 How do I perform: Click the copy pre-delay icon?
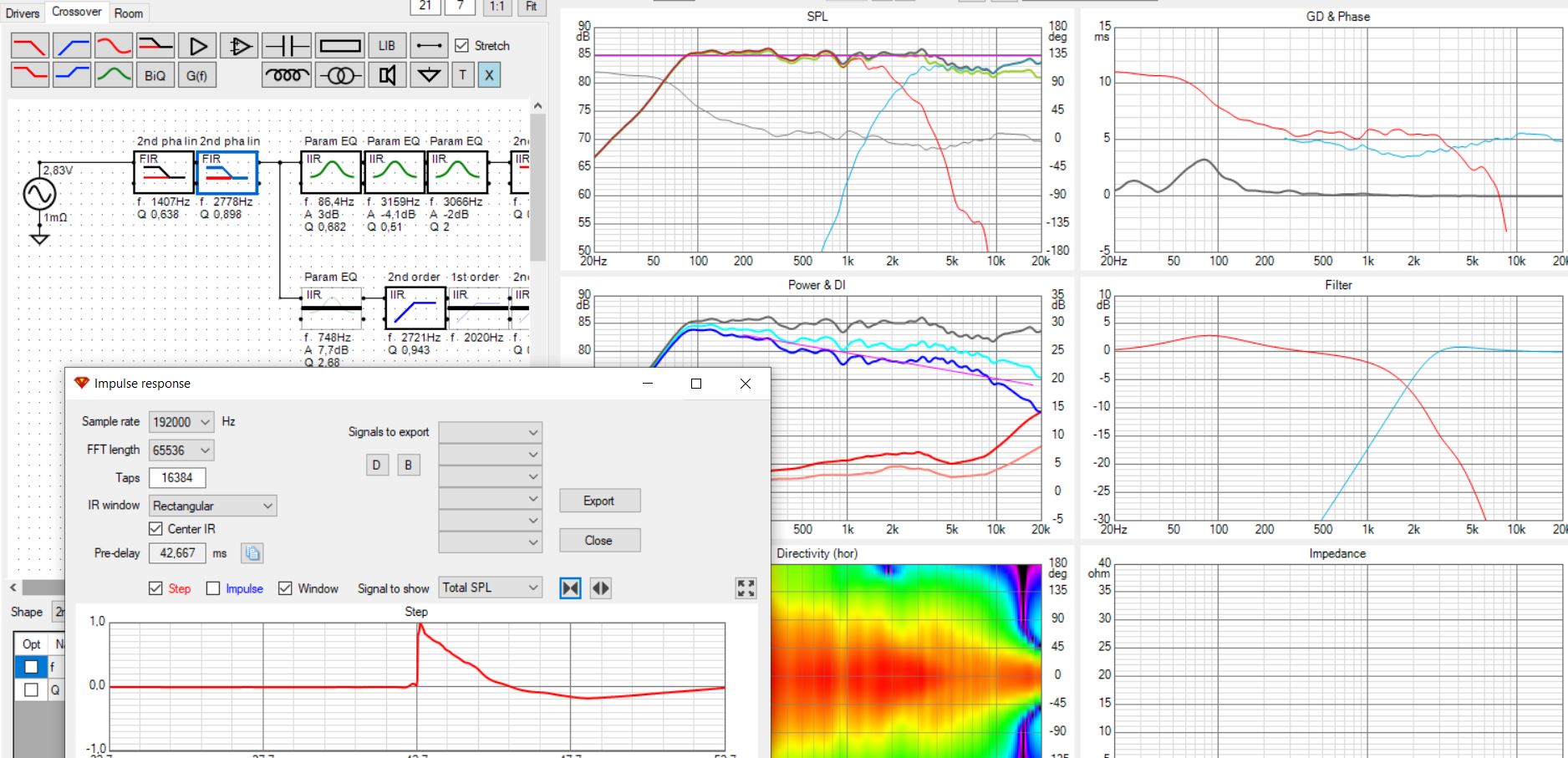tap(252, 553)
